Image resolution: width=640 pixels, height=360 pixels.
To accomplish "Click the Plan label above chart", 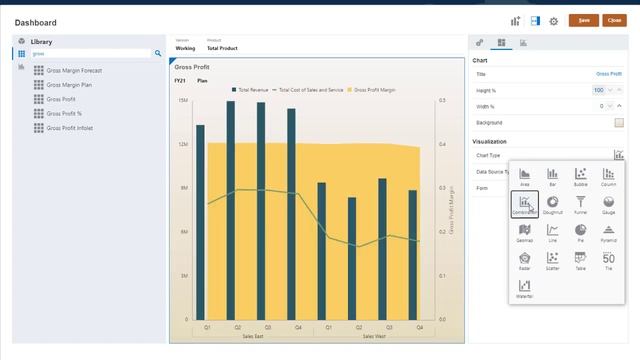I will [202, 81].
